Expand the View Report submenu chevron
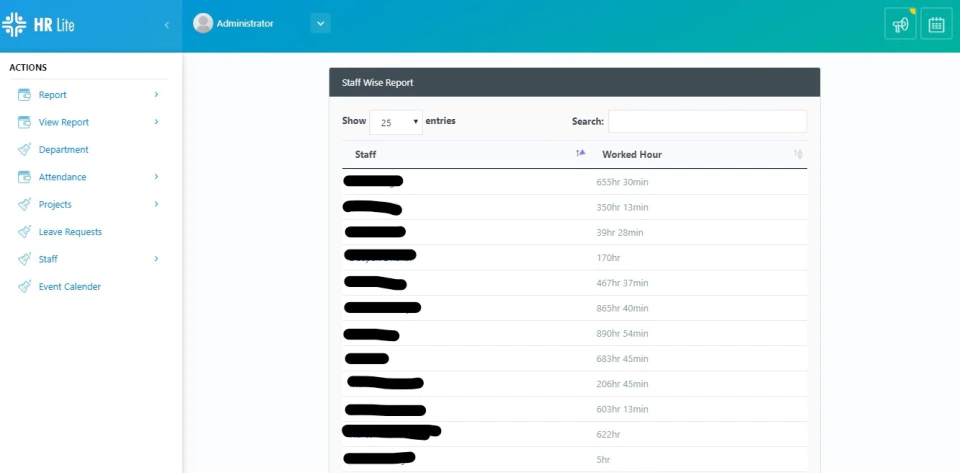Image resolution: width=960 pixels, height=473 pixels. [x=156, y=122]
